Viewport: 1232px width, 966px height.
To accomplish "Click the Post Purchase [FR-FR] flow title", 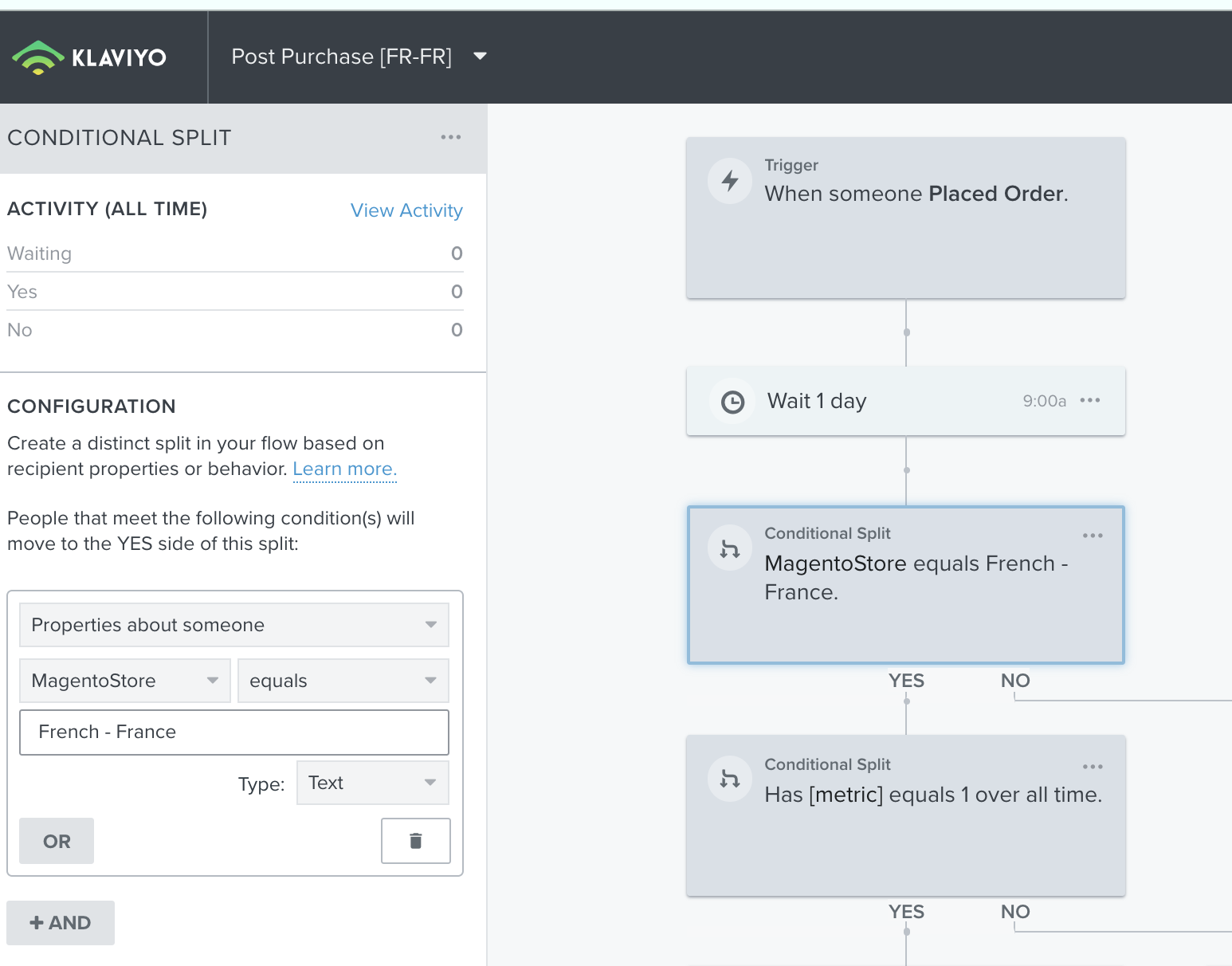I will pyautogui.click(x=342, y=57).
